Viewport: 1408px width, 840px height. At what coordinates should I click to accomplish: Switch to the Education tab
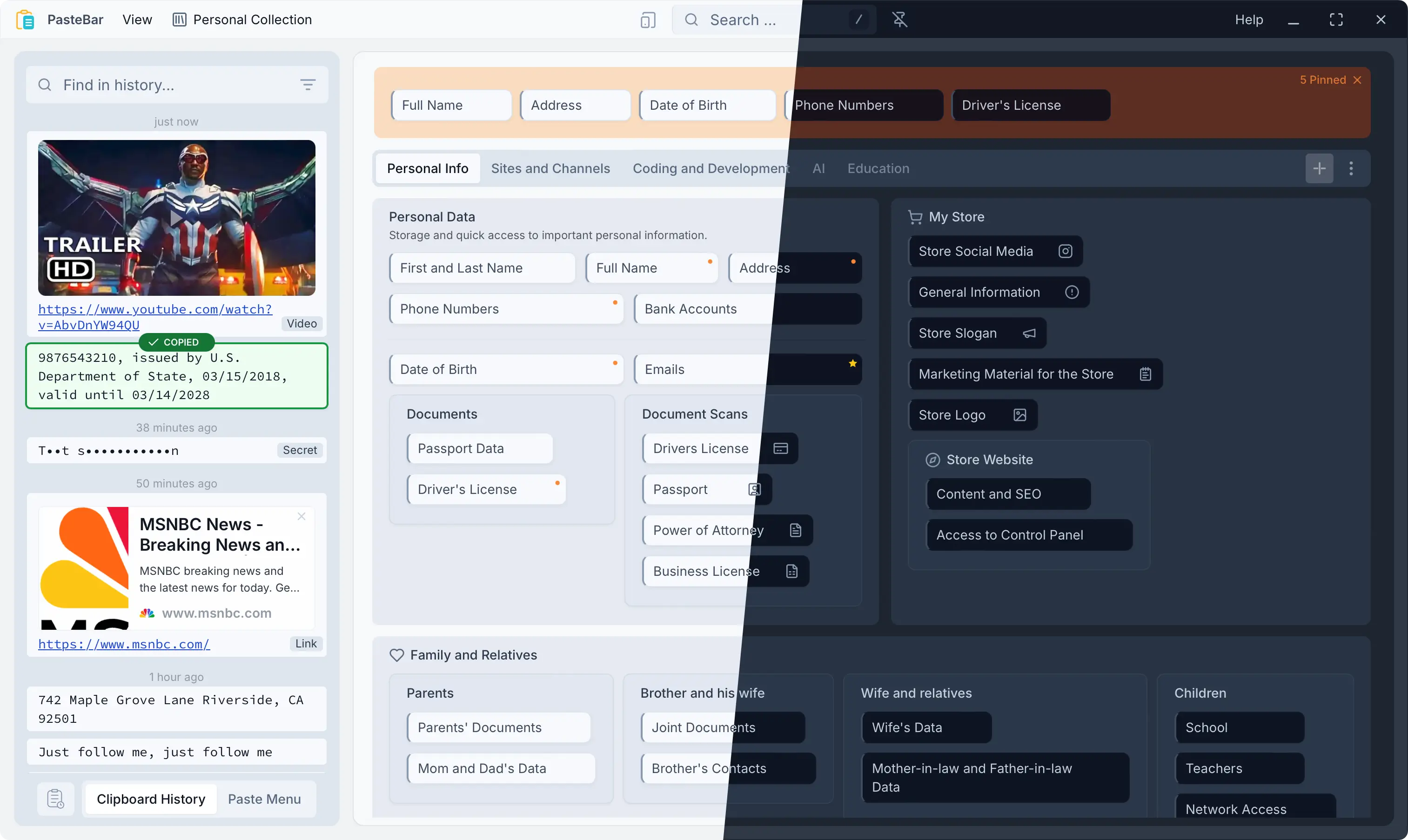pyautogui.click(x=878, y=168)
